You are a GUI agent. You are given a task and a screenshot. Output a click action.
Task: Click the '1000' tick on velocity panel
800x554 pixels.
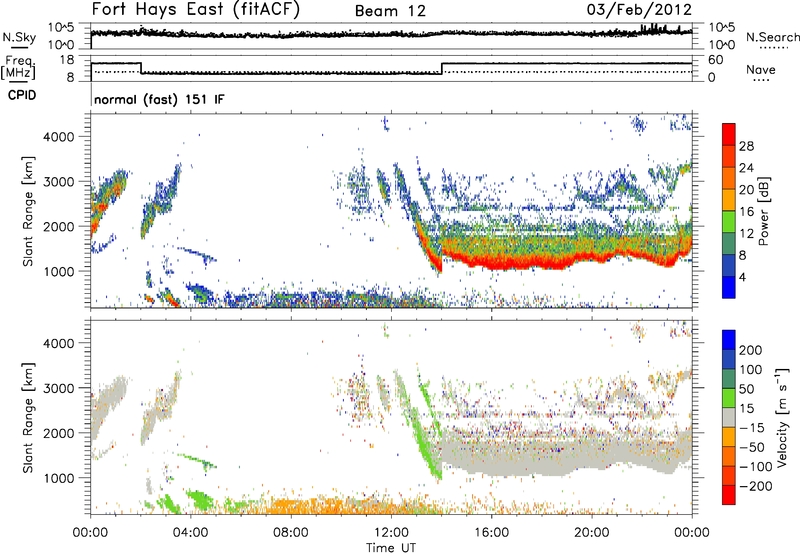59,478
